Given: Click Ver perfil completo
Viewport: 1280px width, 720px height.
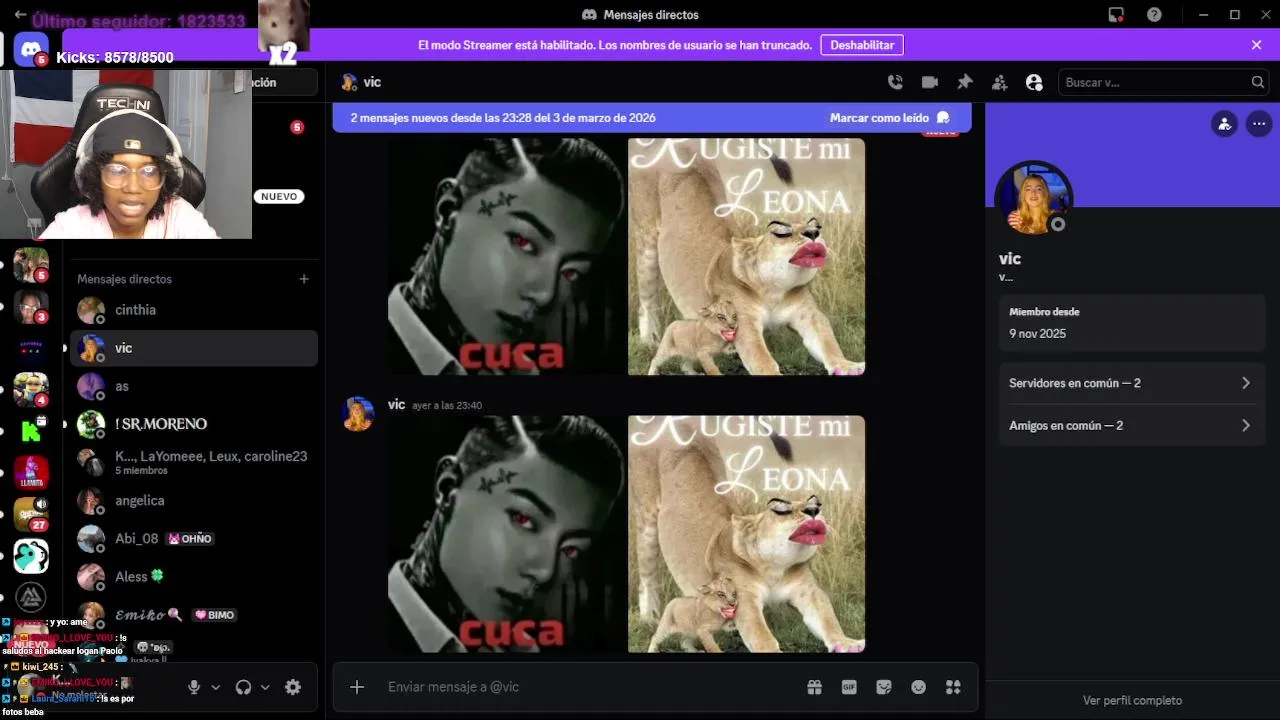Looking at the screenshot, I should tap(1132, 700).
